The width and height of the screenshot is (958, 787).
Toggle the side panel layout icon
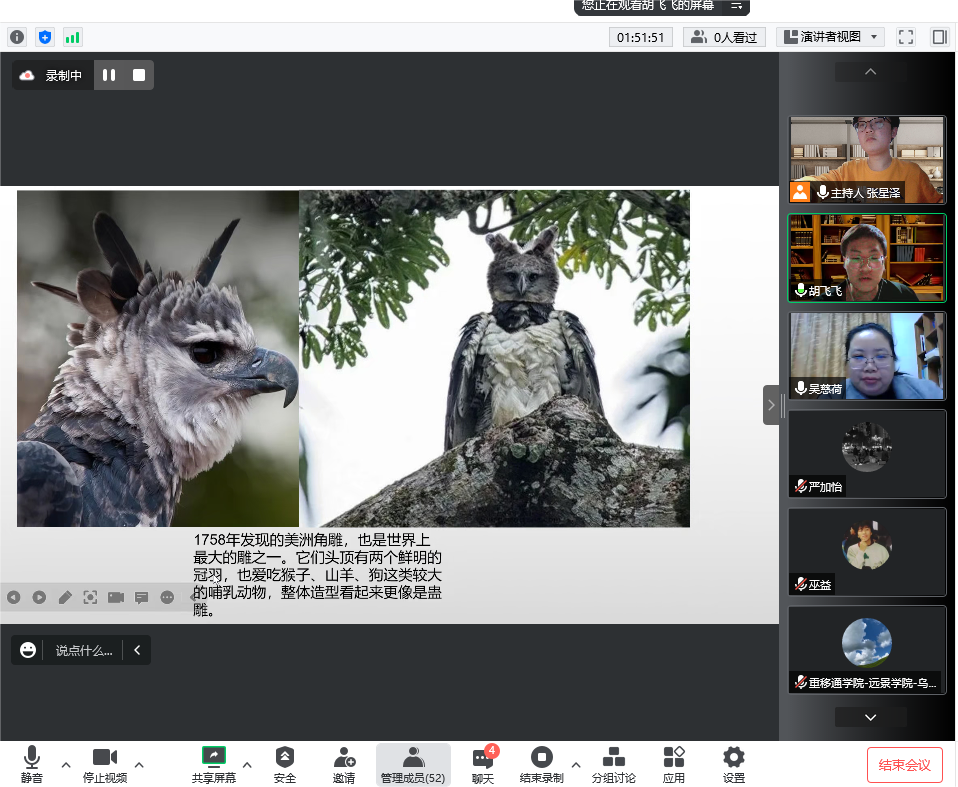939,37
